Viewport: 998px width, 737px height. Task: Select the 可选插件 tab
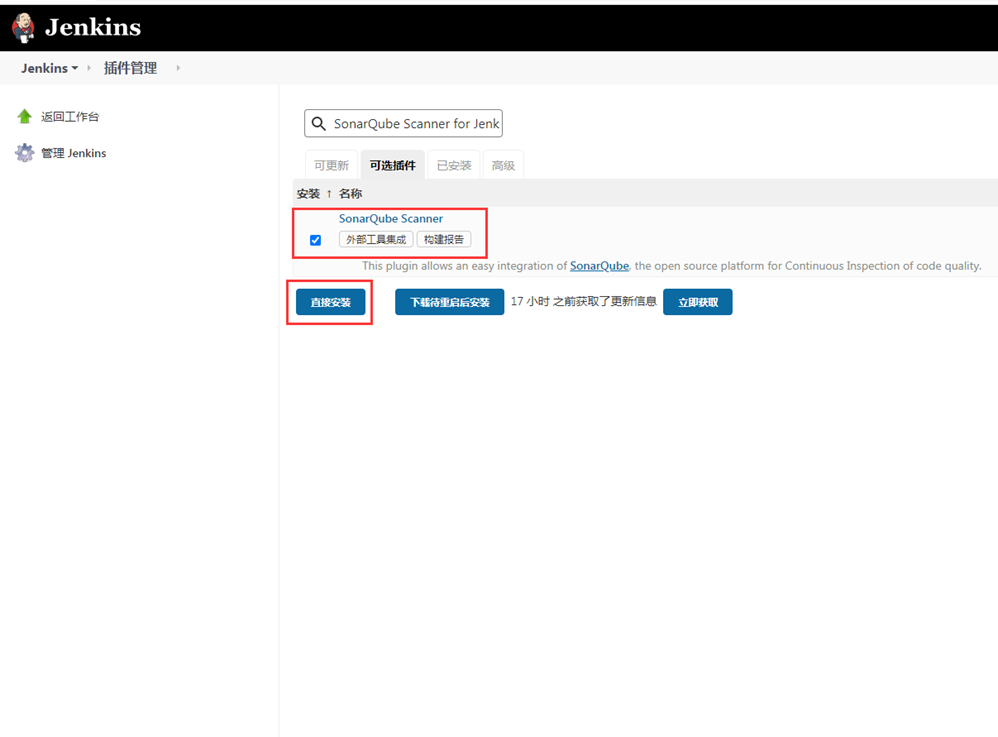point(393,165)
